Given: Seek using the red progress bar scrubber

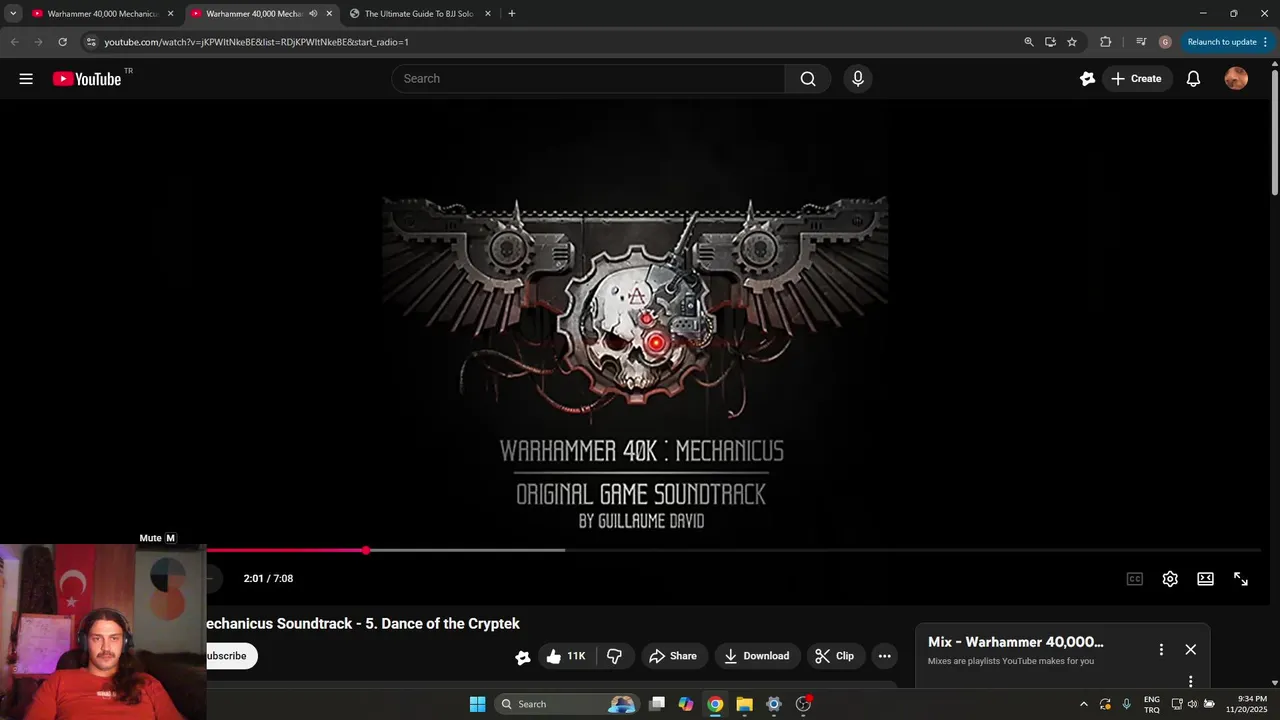Looking at the screenshot, I should (x=366, y=550).
